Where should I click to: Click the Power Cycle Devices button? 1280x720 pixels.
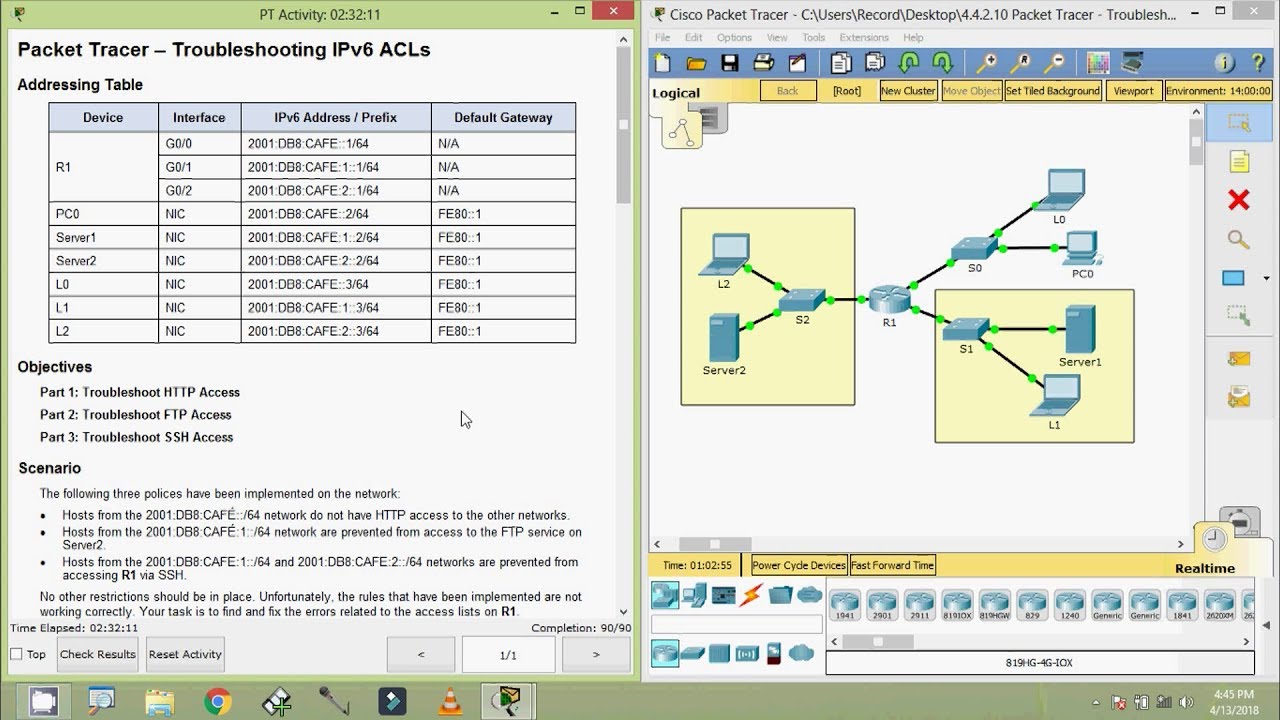tap(799, 565)
